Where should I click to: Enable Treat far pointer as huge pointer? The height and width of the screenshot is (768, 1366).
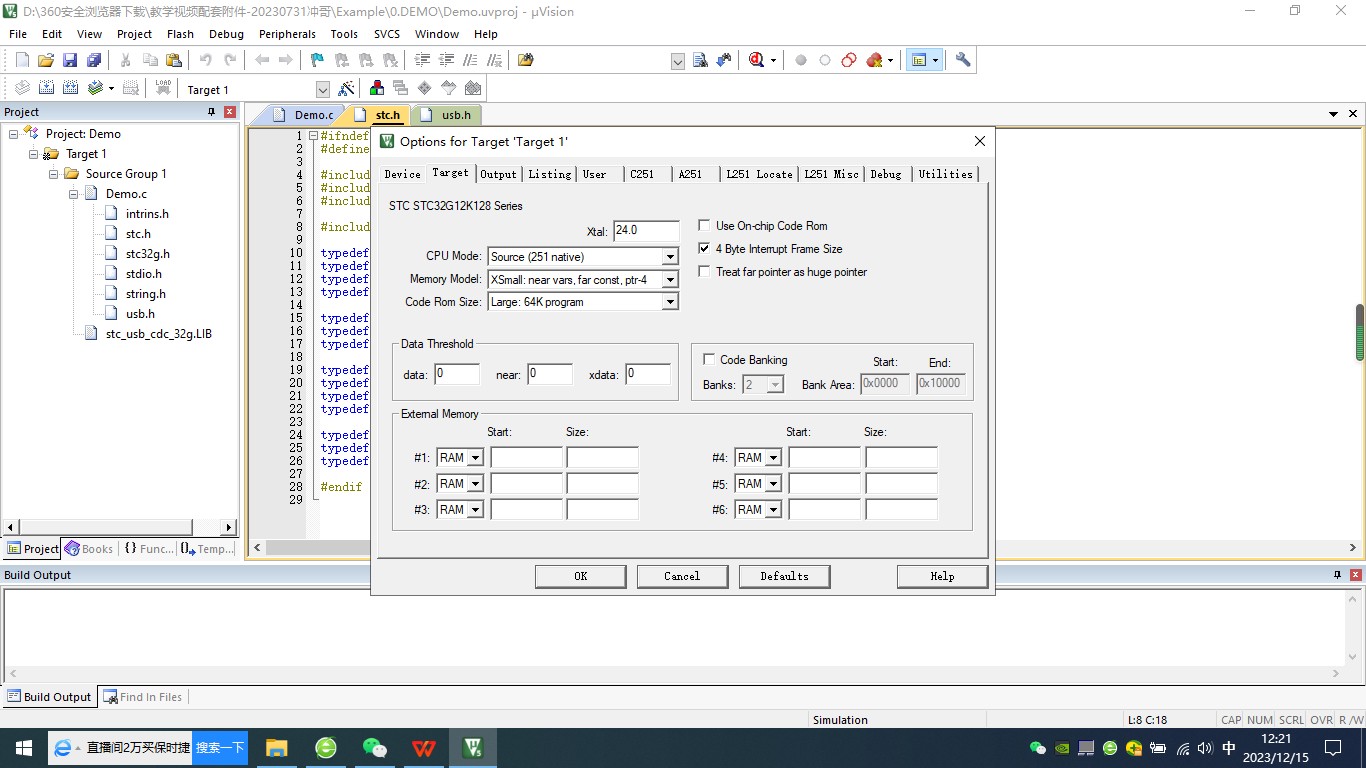click(x=705, y=272)
